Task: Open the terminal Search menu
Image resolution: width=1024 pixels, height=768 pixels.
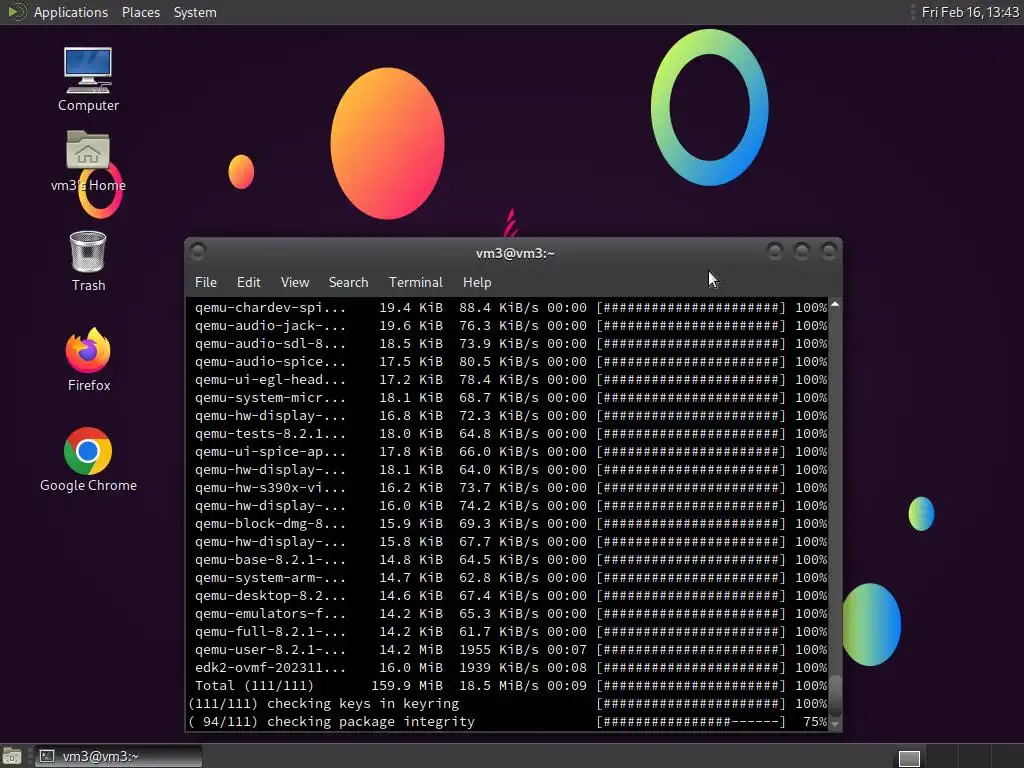Action: click(x=348, y=282)
